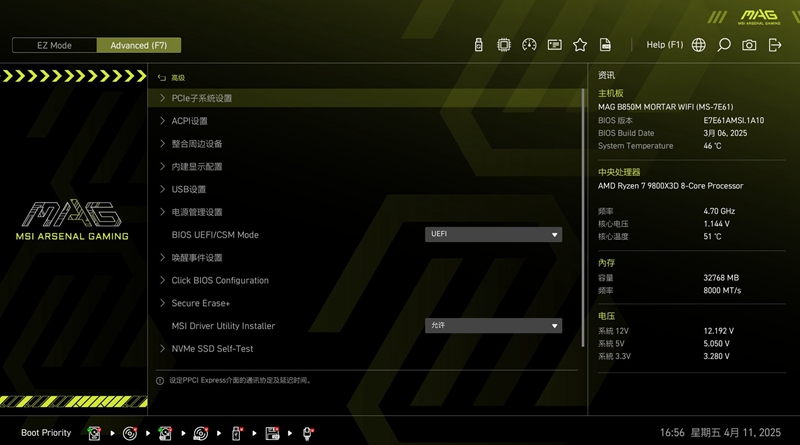
Task: Open MSI Driver Utility Installer dropdown
Action: (494, 326)
